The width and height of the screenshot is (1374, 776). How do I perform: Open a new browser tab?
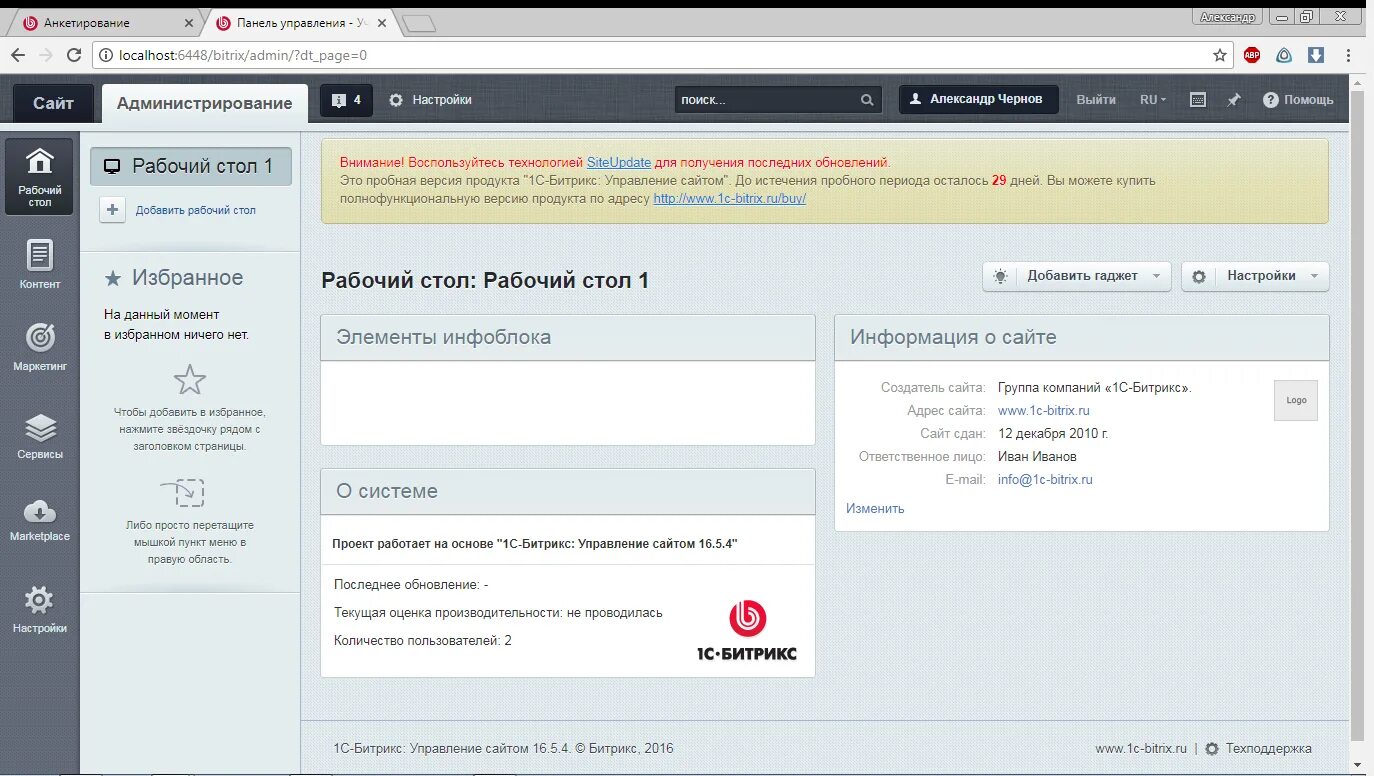[420, 24]
